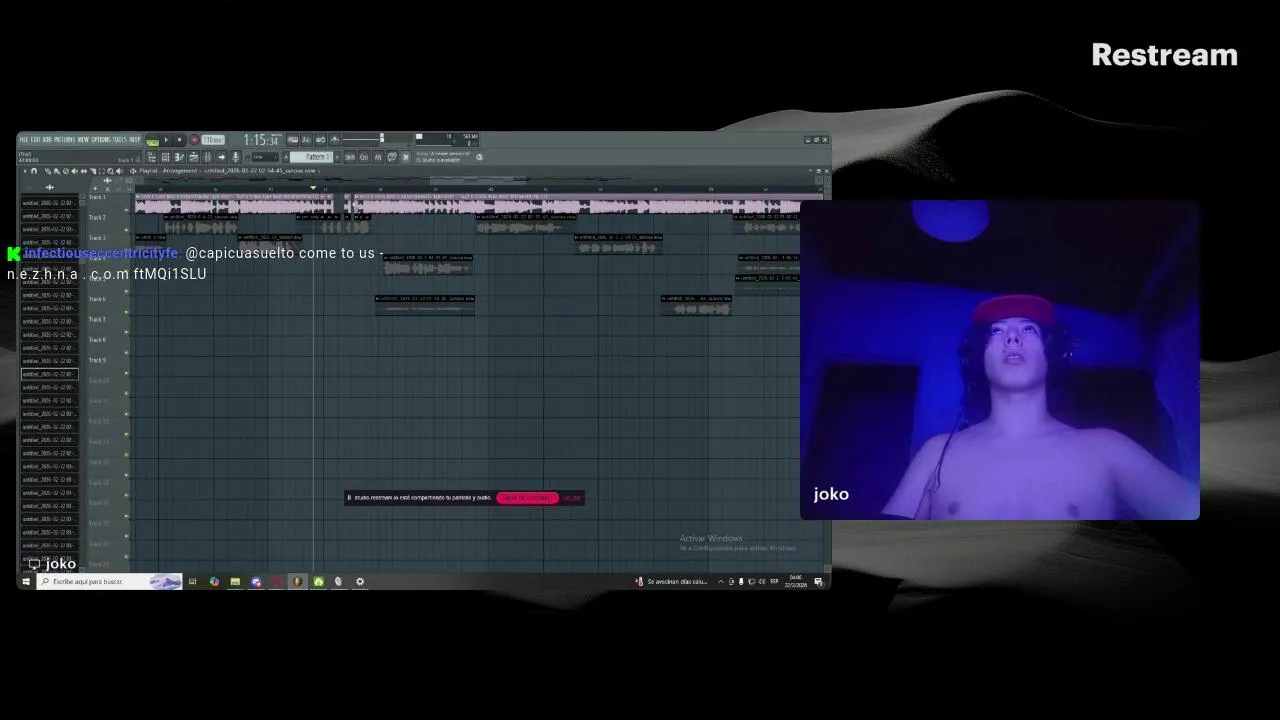Click the Play button in FL Studio transport

tap(166, 139)
